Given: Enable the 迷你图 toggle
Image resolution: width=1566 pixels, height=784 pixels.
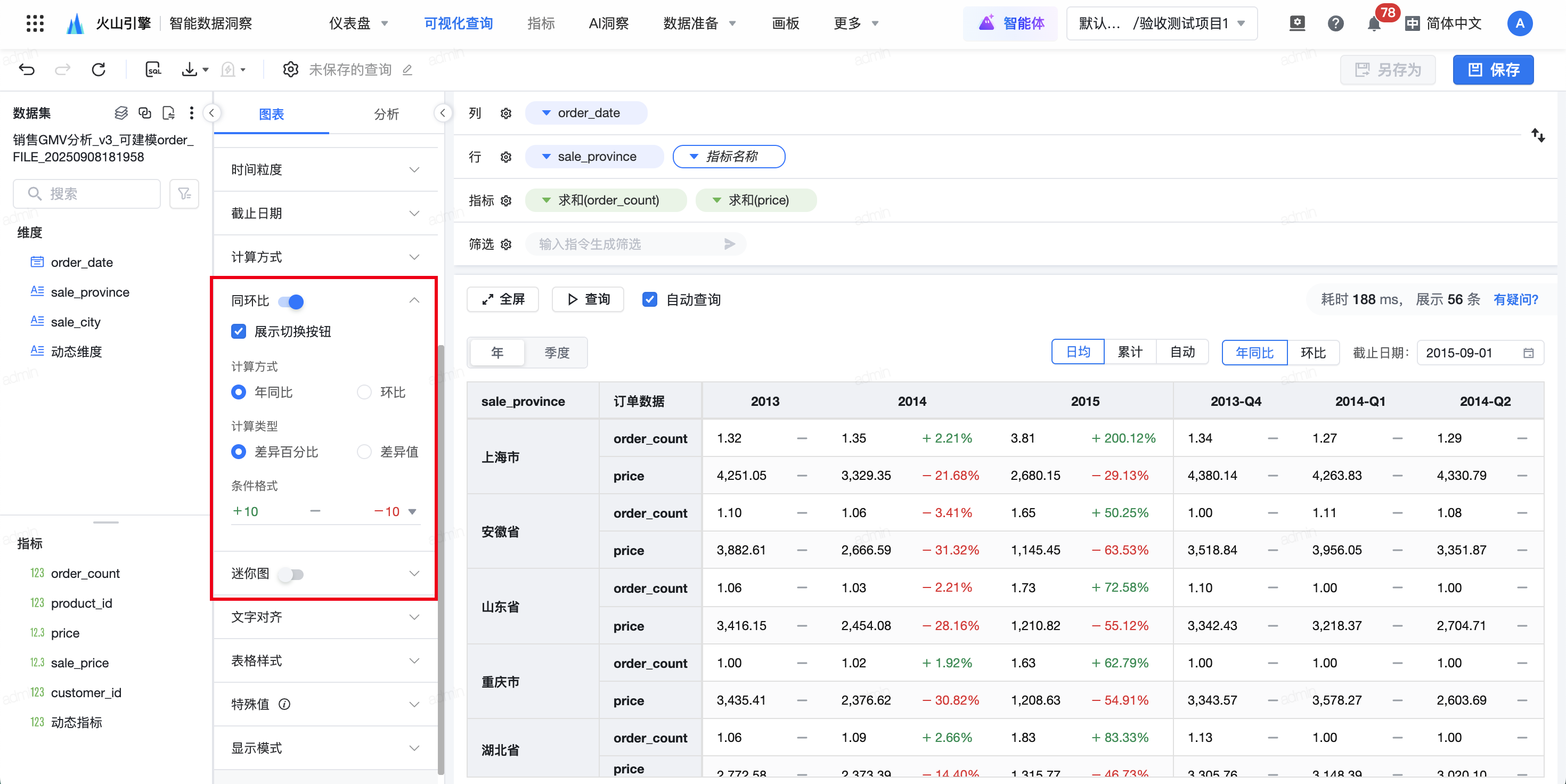Looking at the screenshot, I should [x=291, y=574].
